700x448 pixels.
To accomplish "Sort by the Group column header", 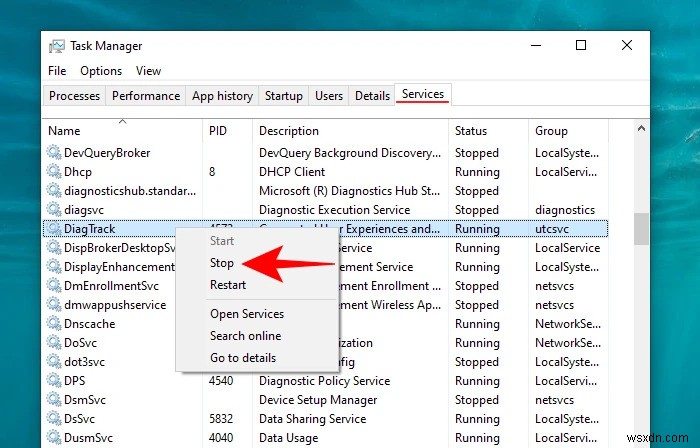I will (568, 131).
